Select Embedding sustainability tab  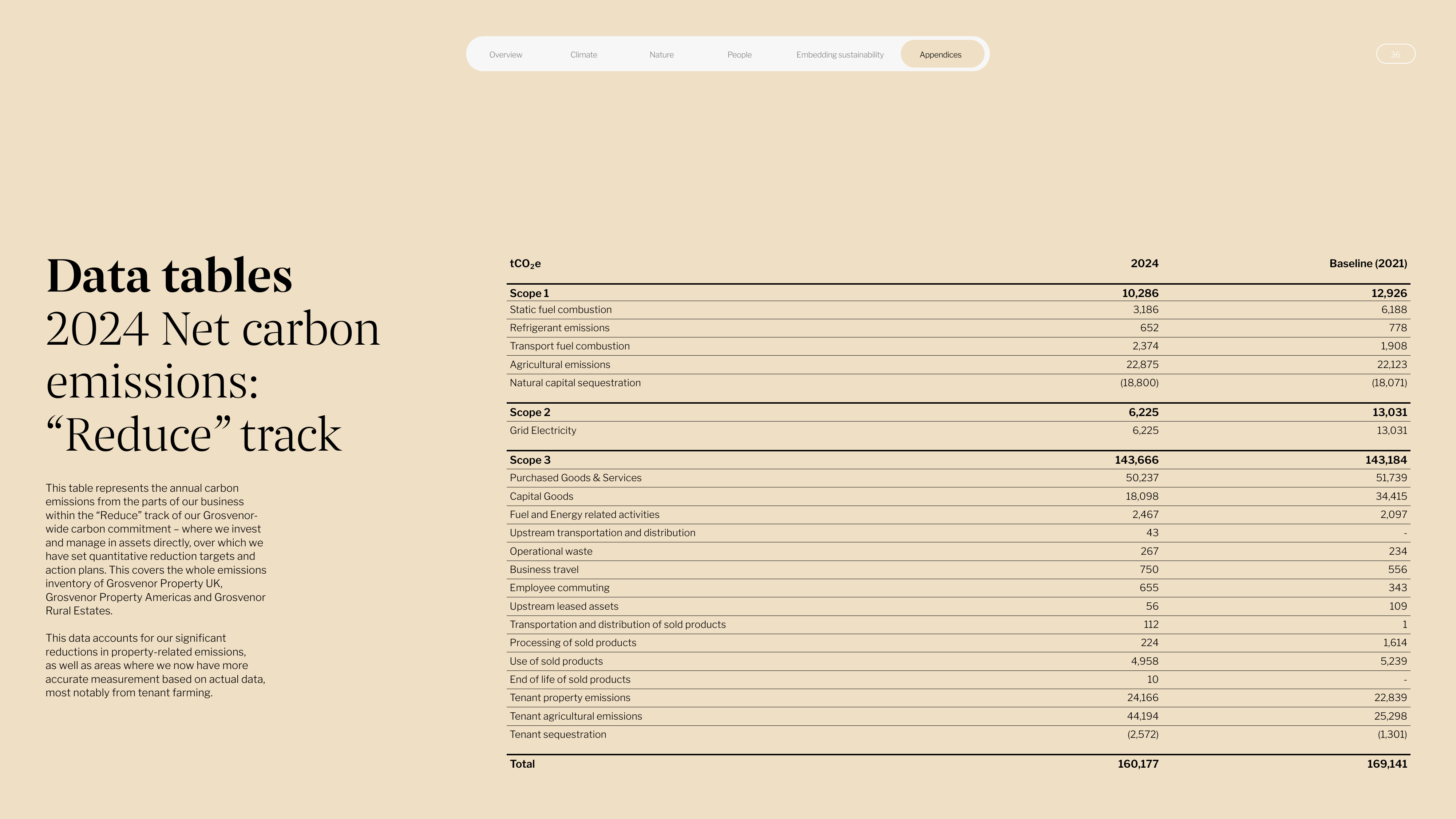[x=839, y=55]
